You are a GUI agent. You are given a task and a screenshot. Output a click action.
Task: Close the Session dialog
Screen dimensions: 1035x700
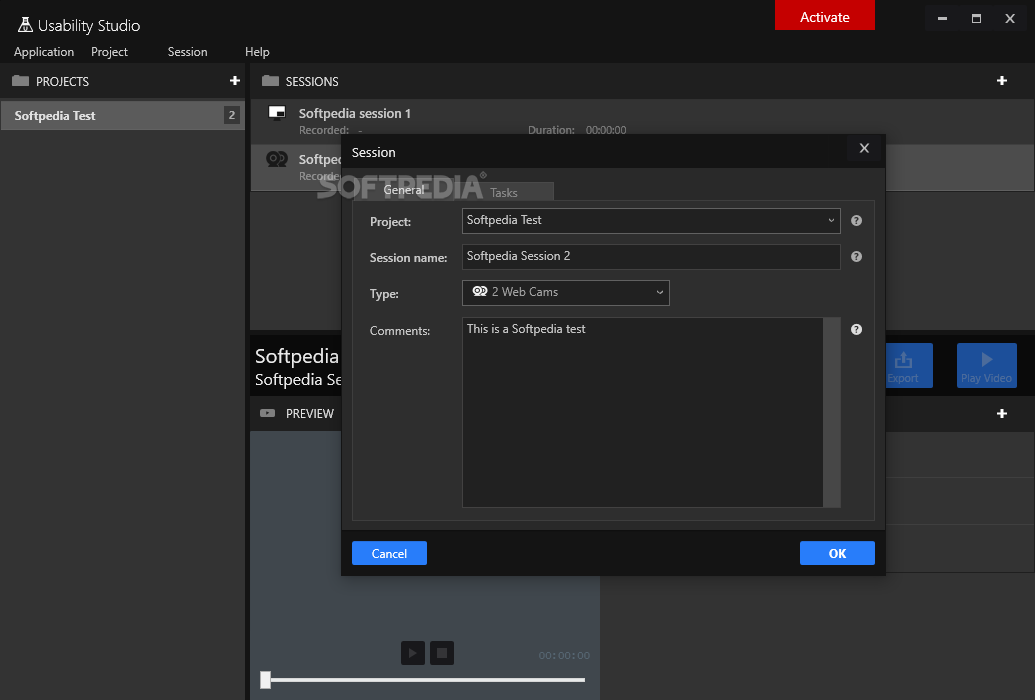(x=864, y=149)
